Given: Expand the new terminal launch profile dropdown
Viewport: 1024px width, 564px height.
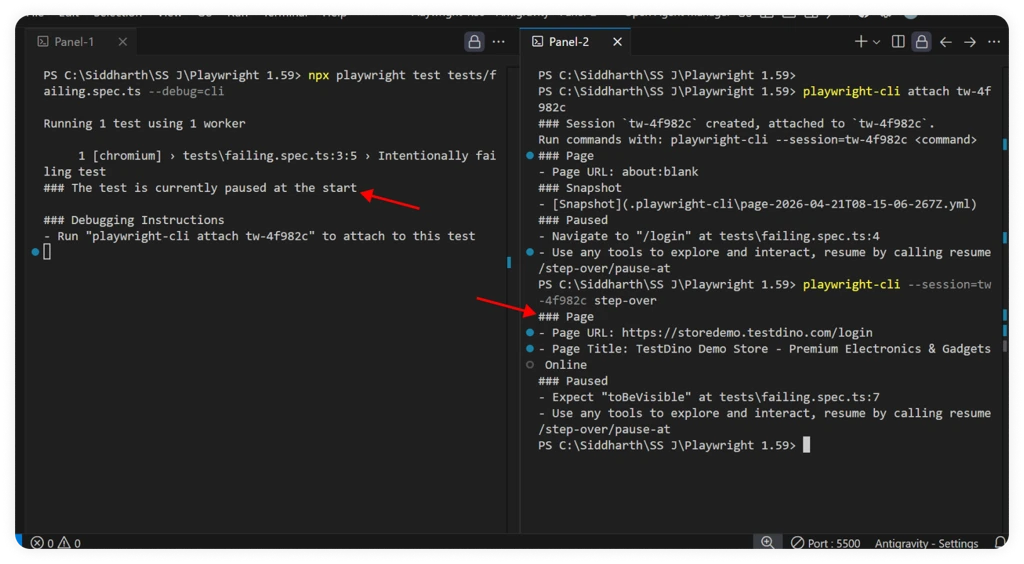Looking at the screenshot, I should point(877,42).
